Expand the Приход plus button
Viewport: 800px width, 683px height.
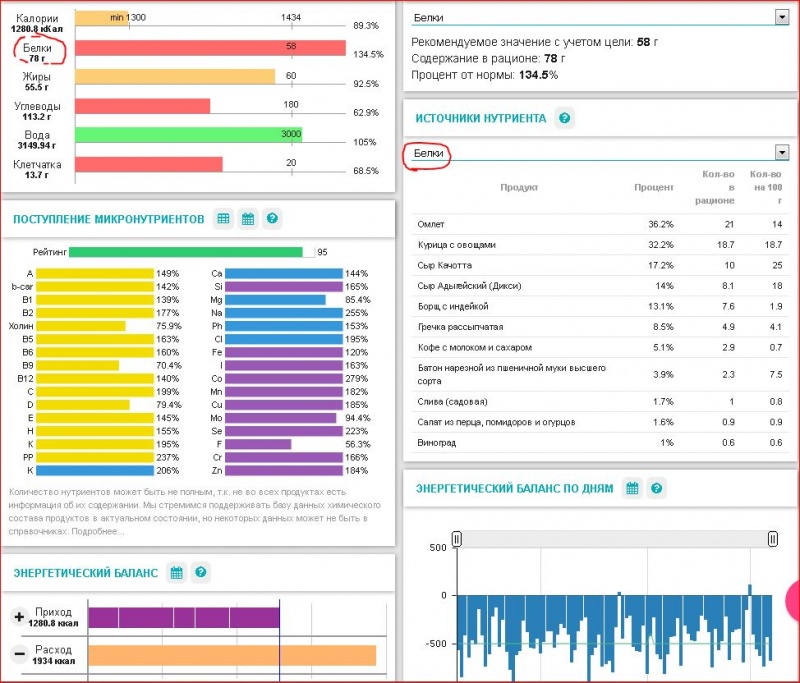pyautogui.click(x=19, y=617)
